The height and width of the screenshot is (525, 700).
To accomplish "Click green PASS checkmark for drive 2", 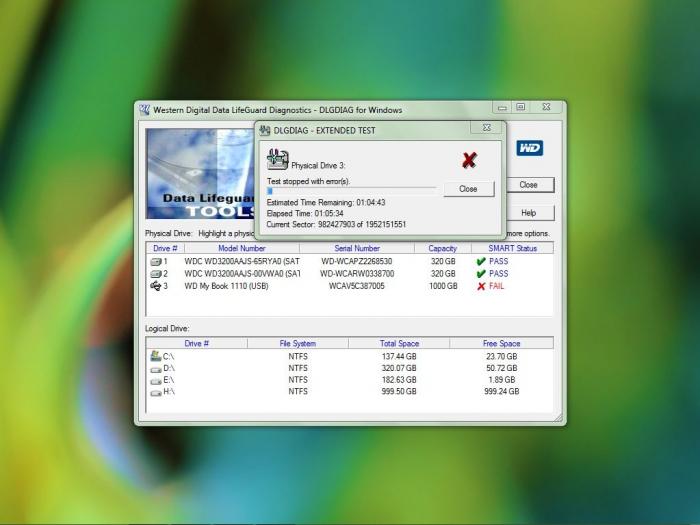I will [x=481, y=274].
